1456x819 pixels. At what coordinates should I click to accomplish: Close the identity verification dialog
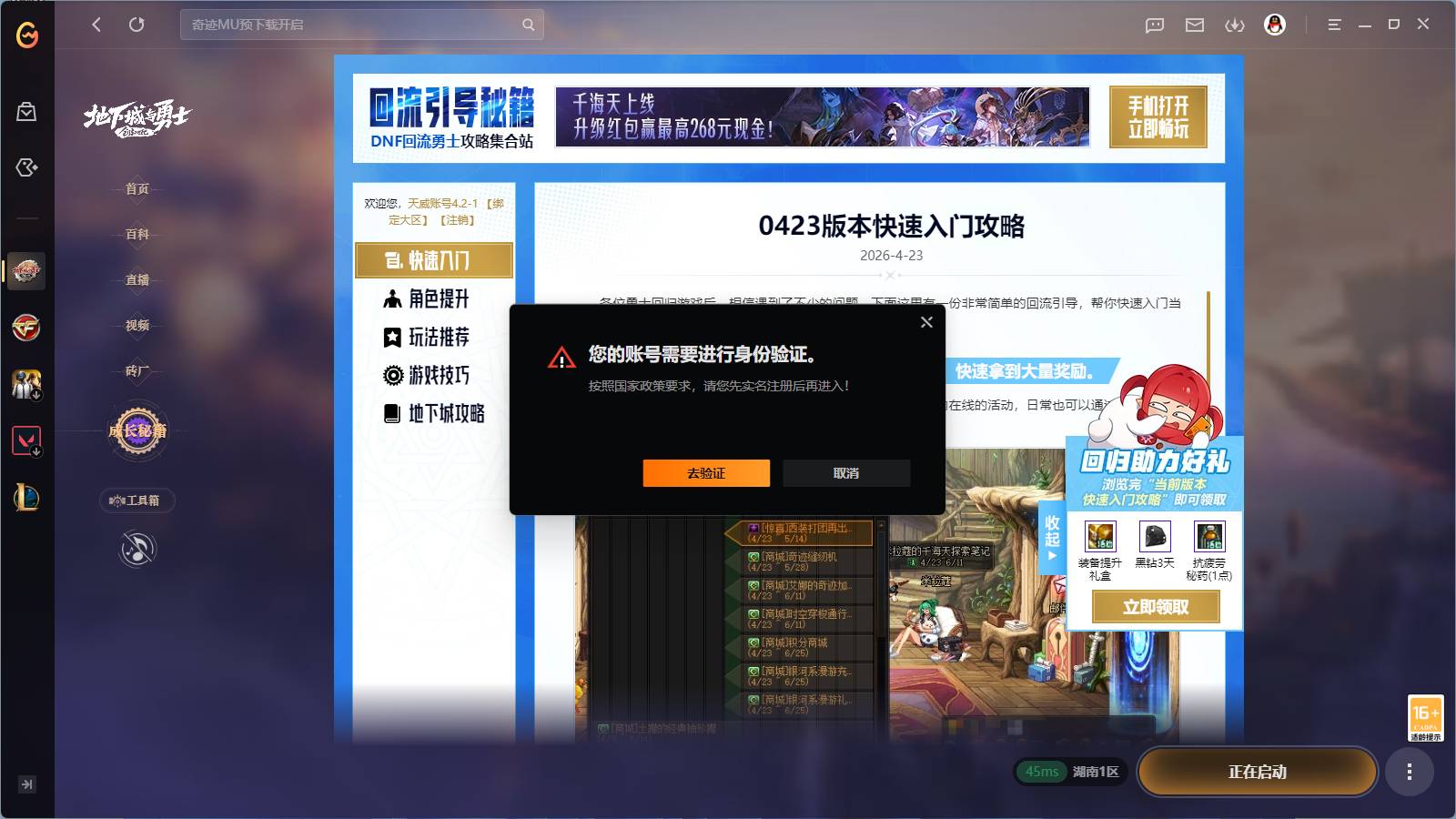pos(926,322)
